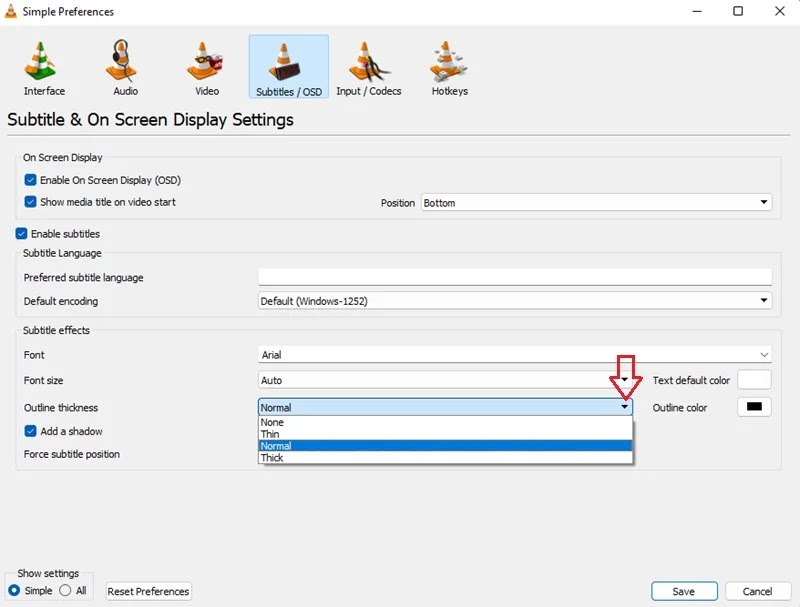Screen dimensions: 800x607
Task: Focus the Preferred subtitle language field
Action: (514, 277)
